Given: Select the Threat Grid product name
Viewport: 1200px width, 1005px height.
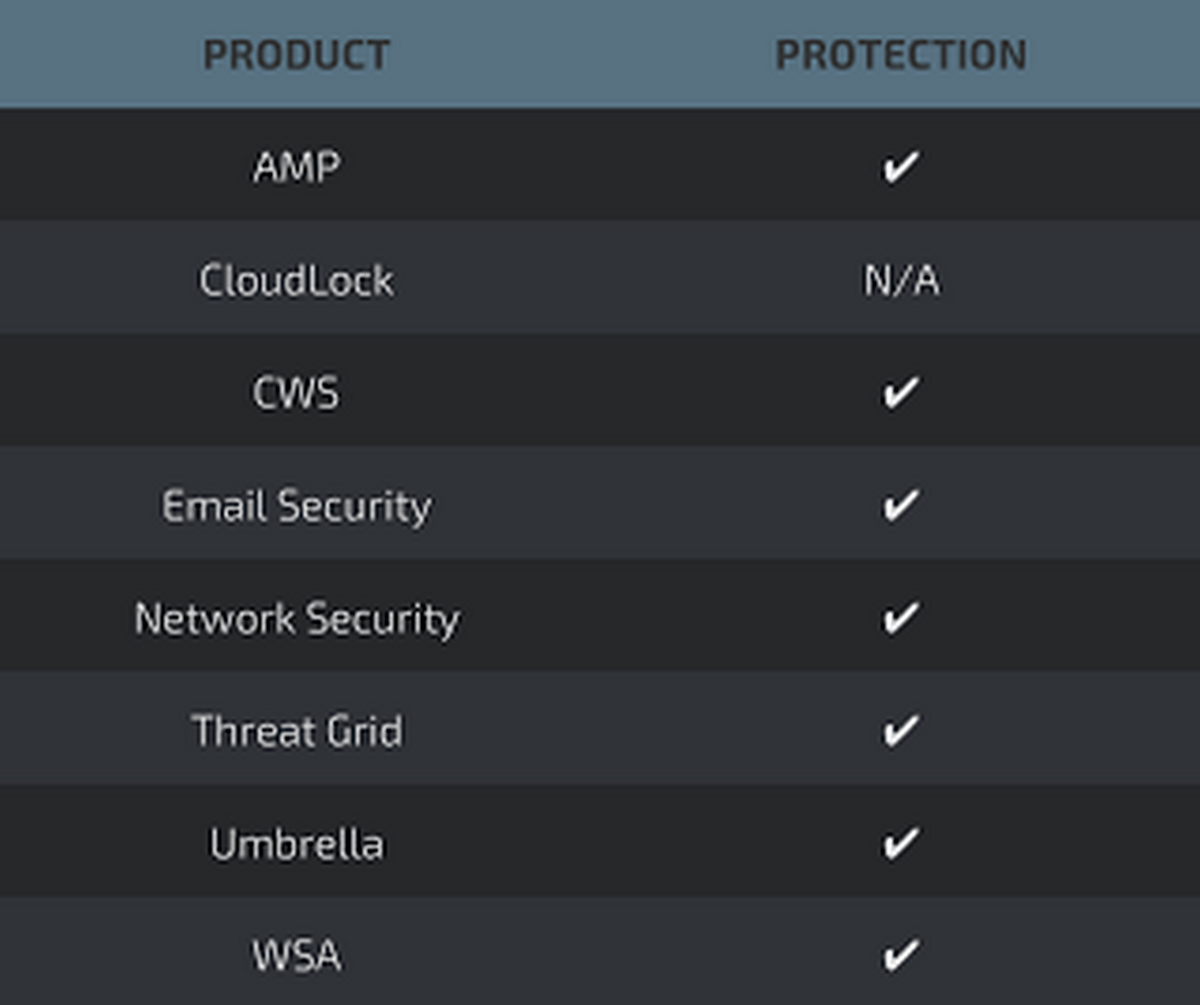Looking at the screenshot, I should pos(296,731).
